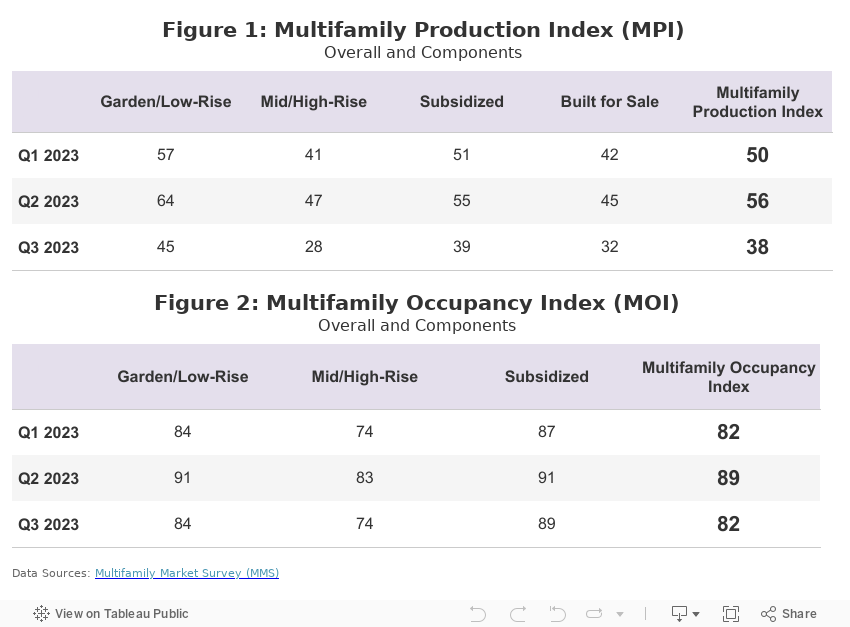
Task: Click Q1 2023 row label in MPI table
Action: pyautogui.click(x=49, y=156)
